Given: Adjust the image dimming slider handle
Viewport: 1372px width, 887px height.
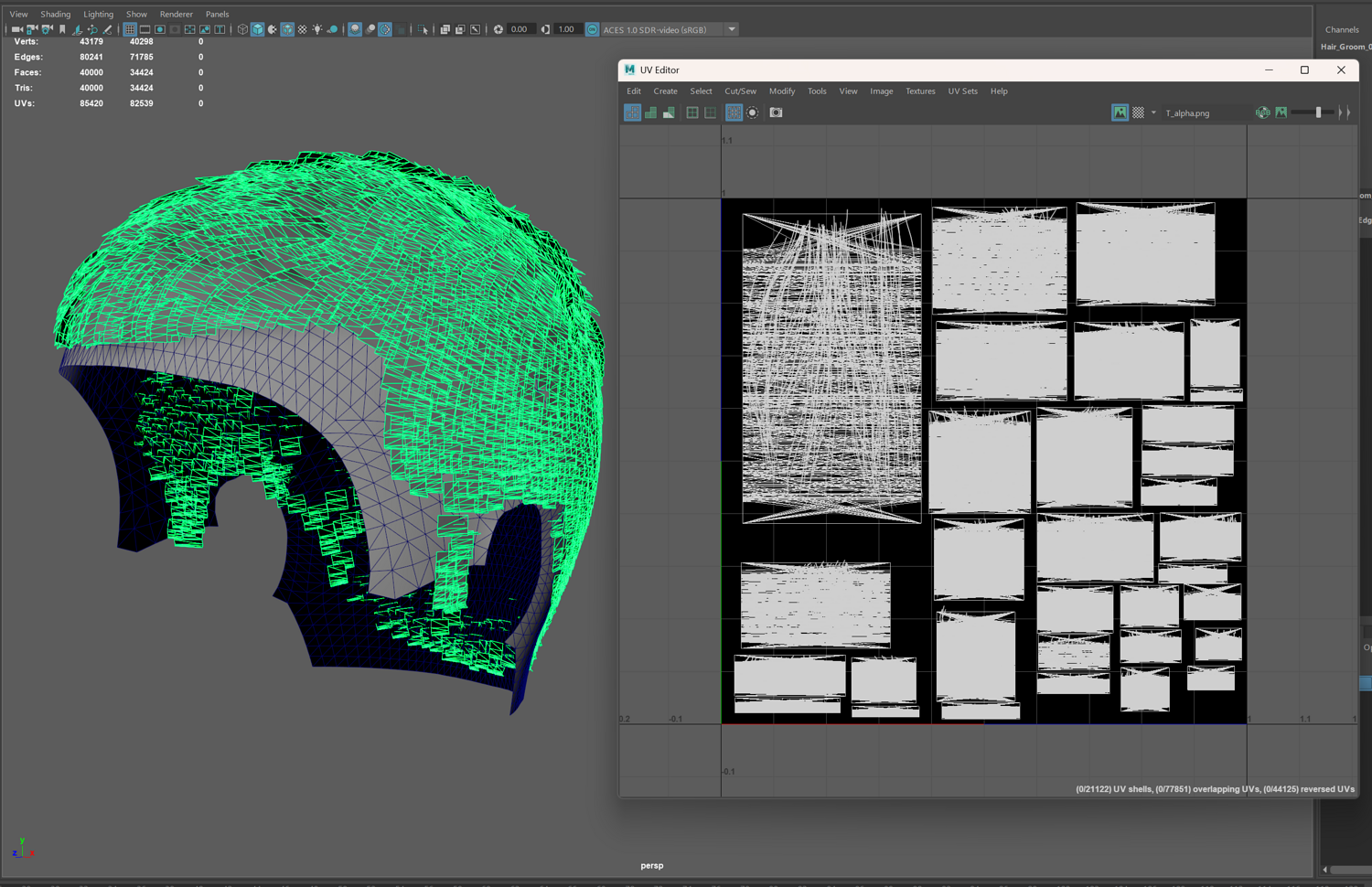Looking at the screenshot, I should pos(1318,112).
